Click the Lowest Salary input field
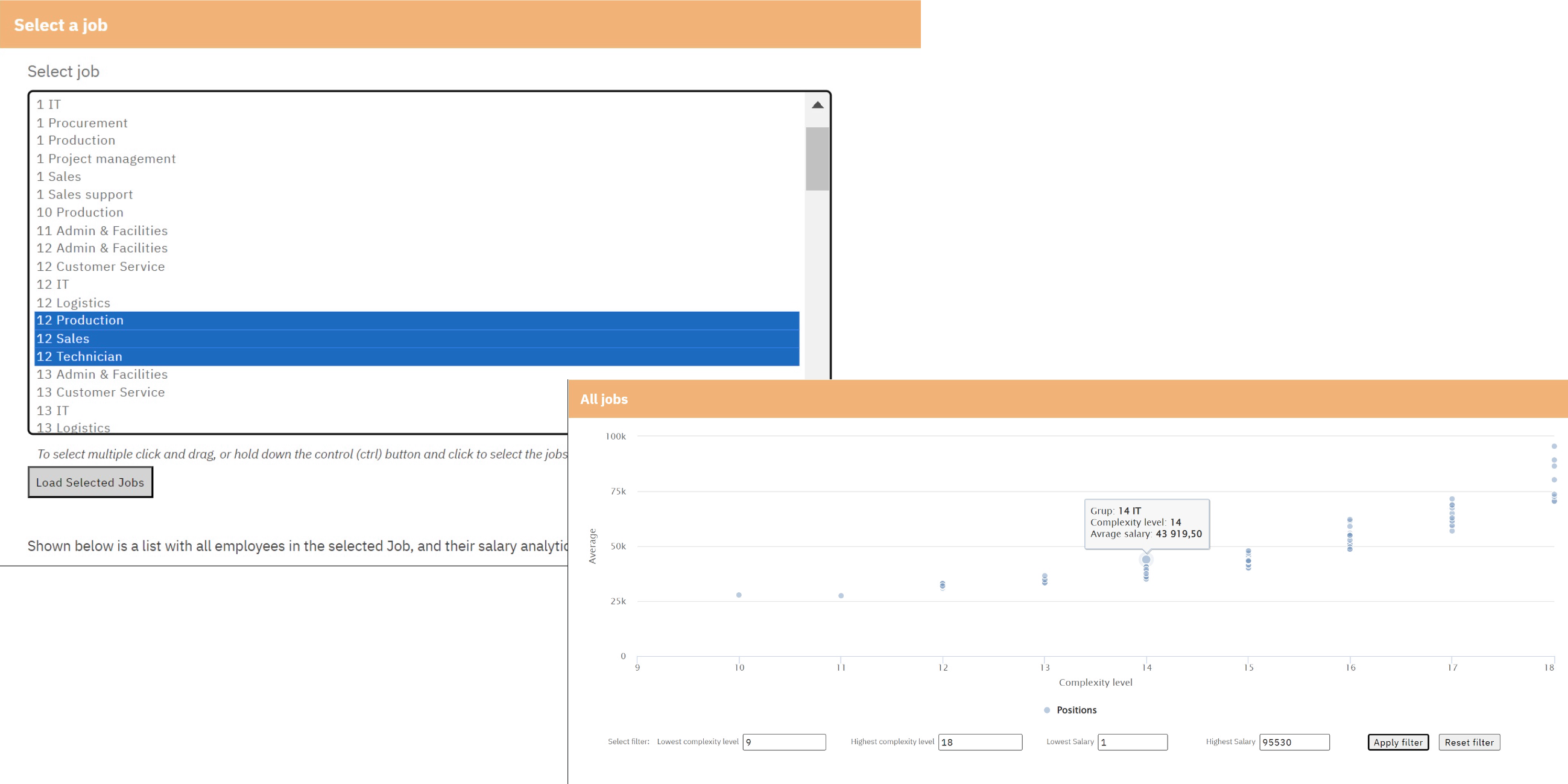Screen dimensions: 1568x784 1132,742
